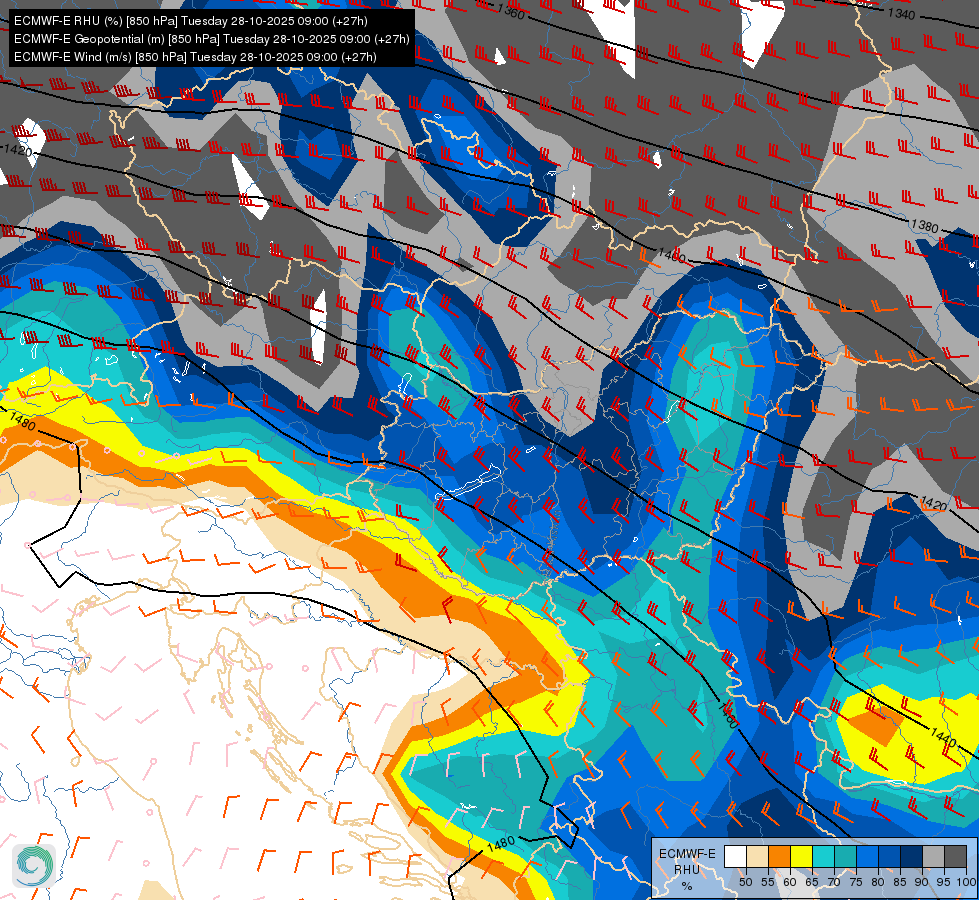
Task: Click the legend value 75
Action: [856, 882]
